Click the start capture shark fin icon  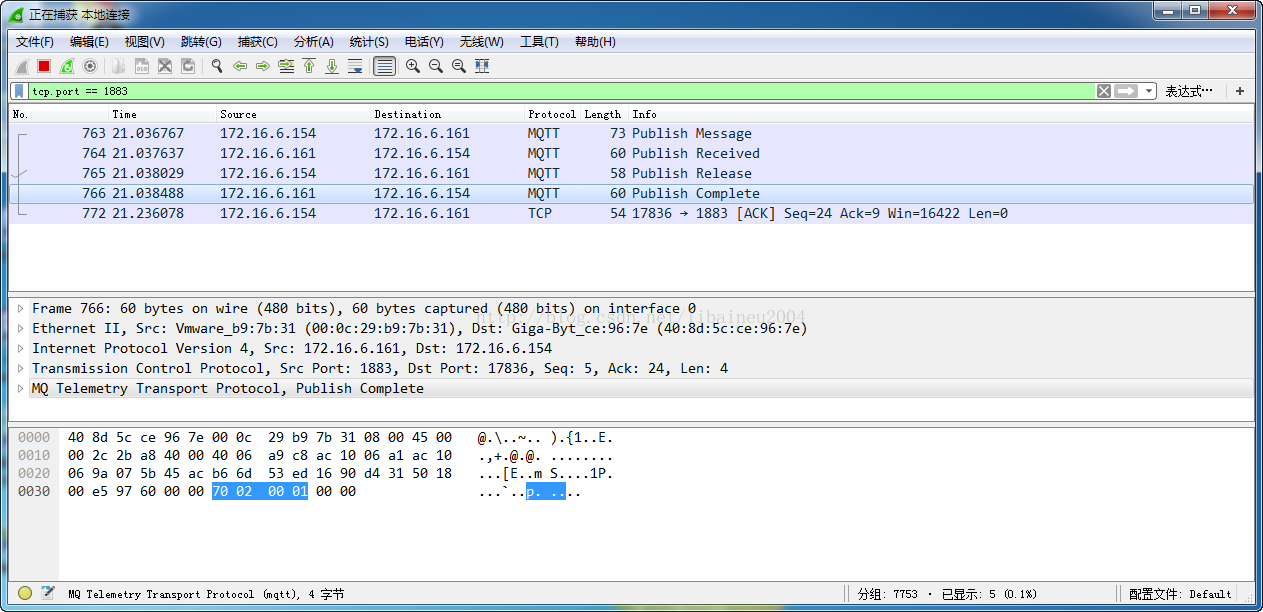click(x=22, y=66)
